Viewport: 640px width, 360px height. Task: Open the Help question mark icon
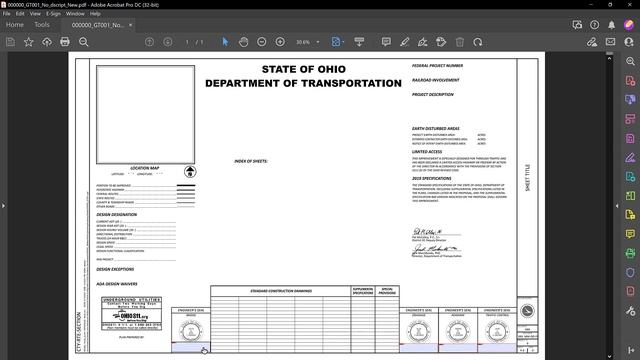(594, 25)
